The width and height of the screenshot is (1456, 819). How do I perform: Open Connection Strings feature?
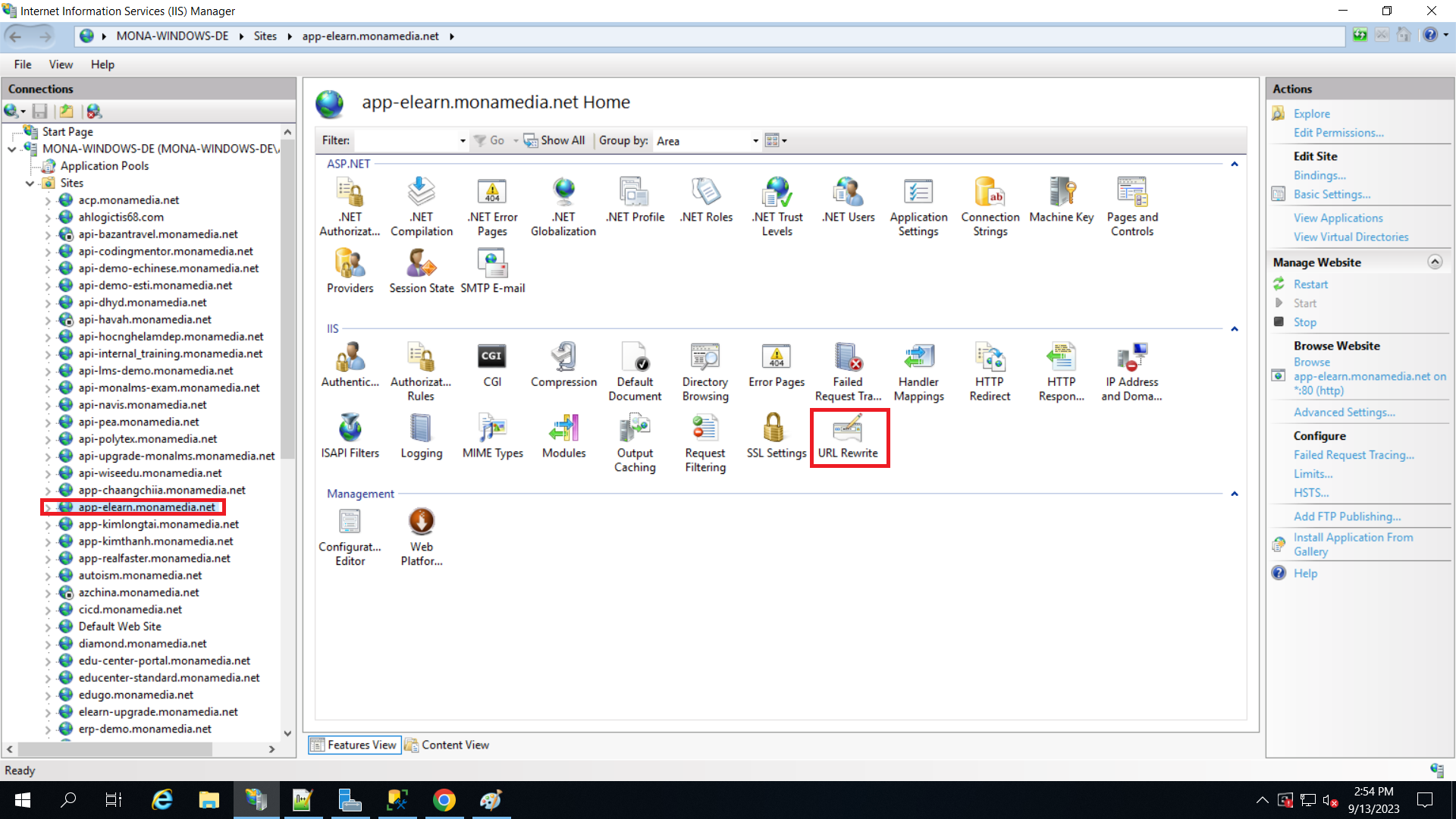click(x=990, y=206)
